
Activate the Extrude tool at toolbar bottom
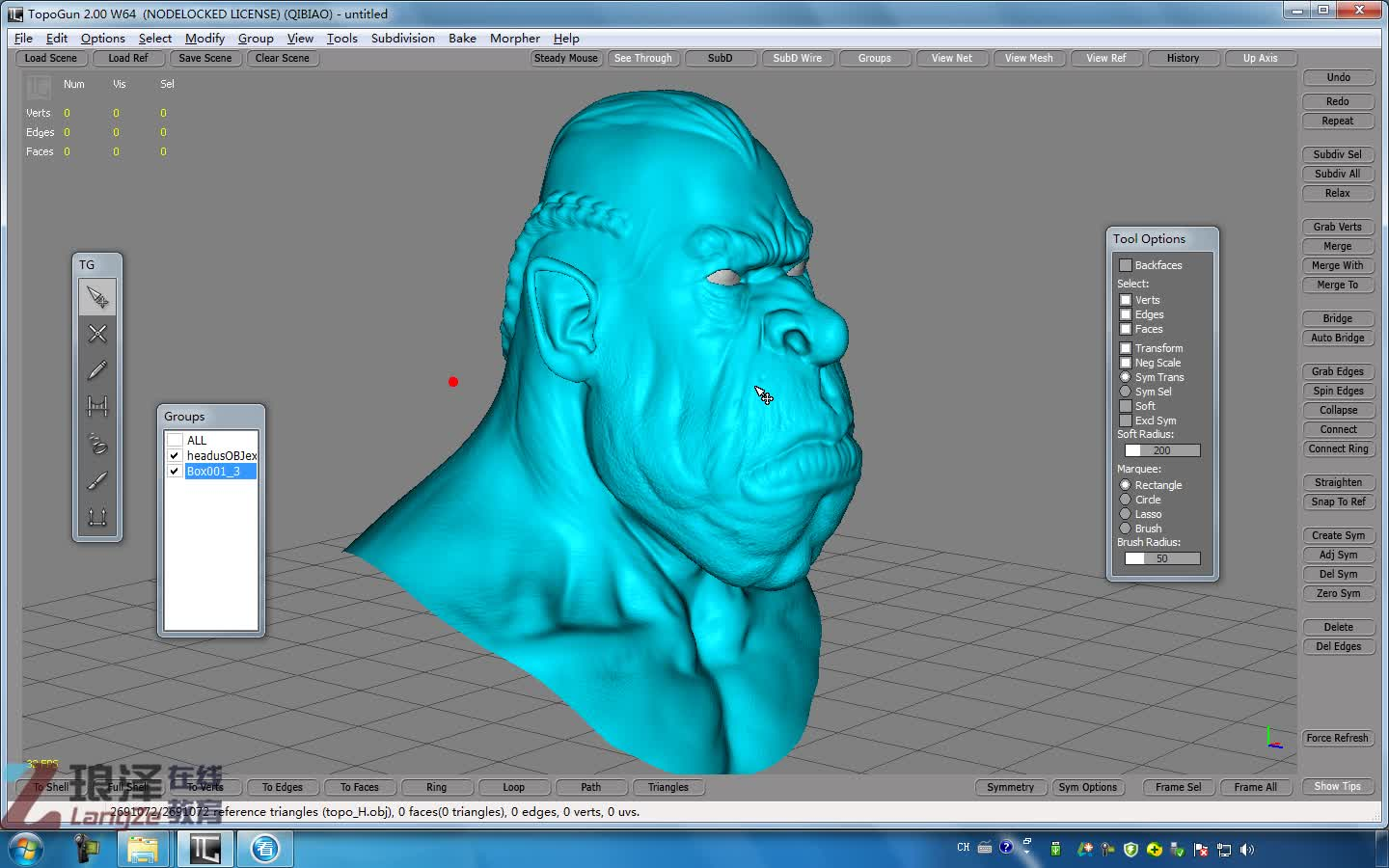point(97,517)
